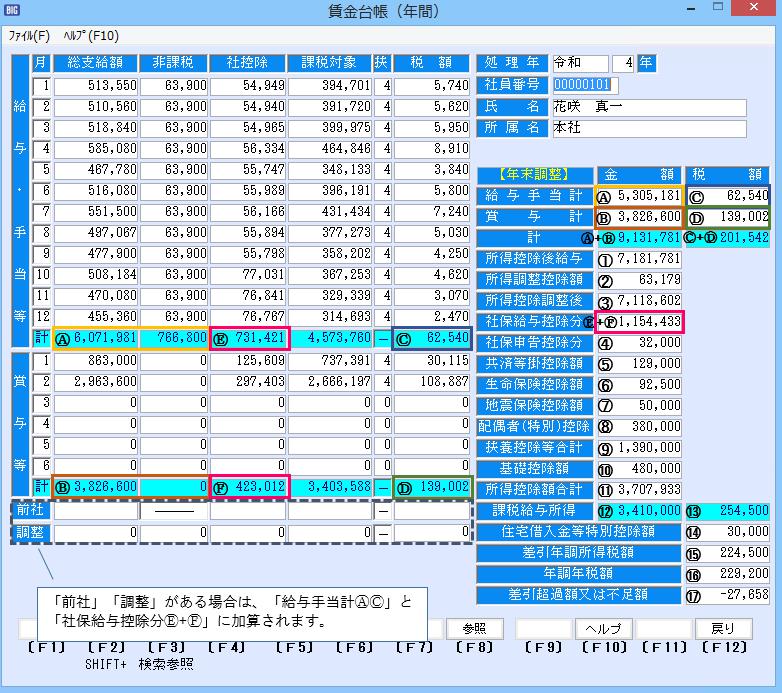Click 社保給与控除分 value 1,154,433
The width and height of the screenshot is (782, 693).
[639, 322]
